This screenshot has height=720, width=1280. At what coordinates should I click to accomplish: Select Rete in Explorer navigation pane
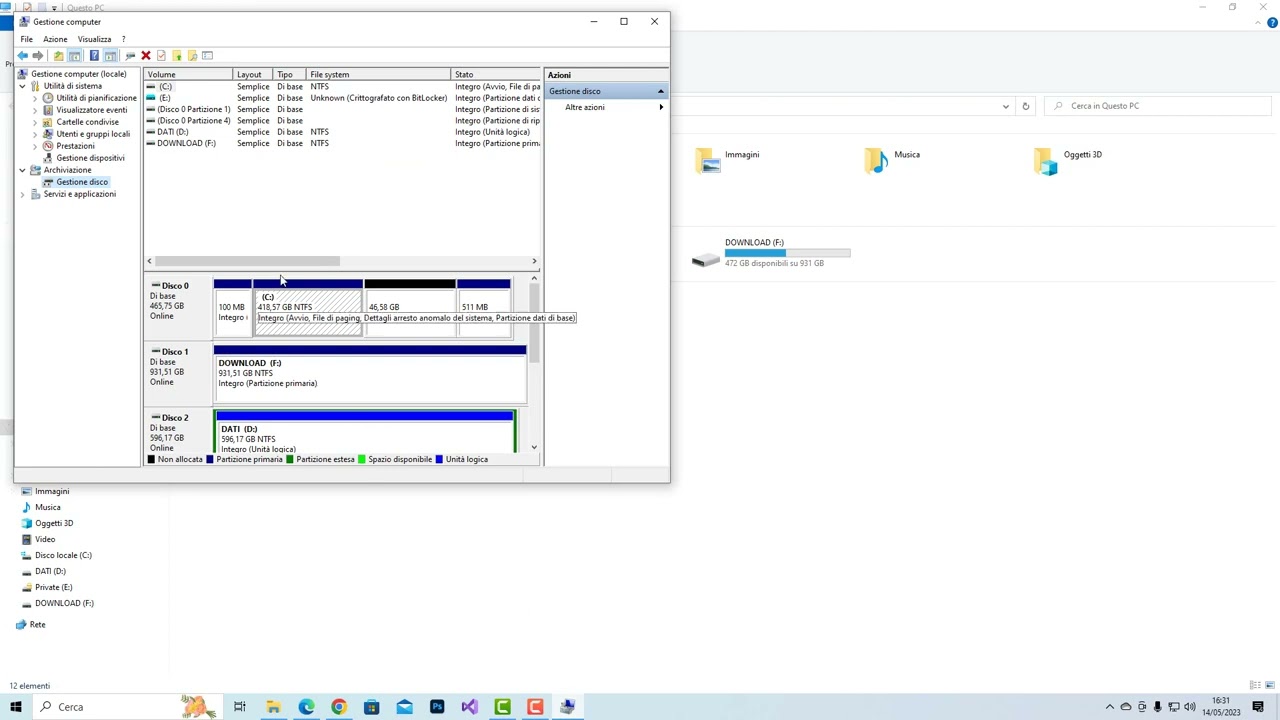click(37, 625)
